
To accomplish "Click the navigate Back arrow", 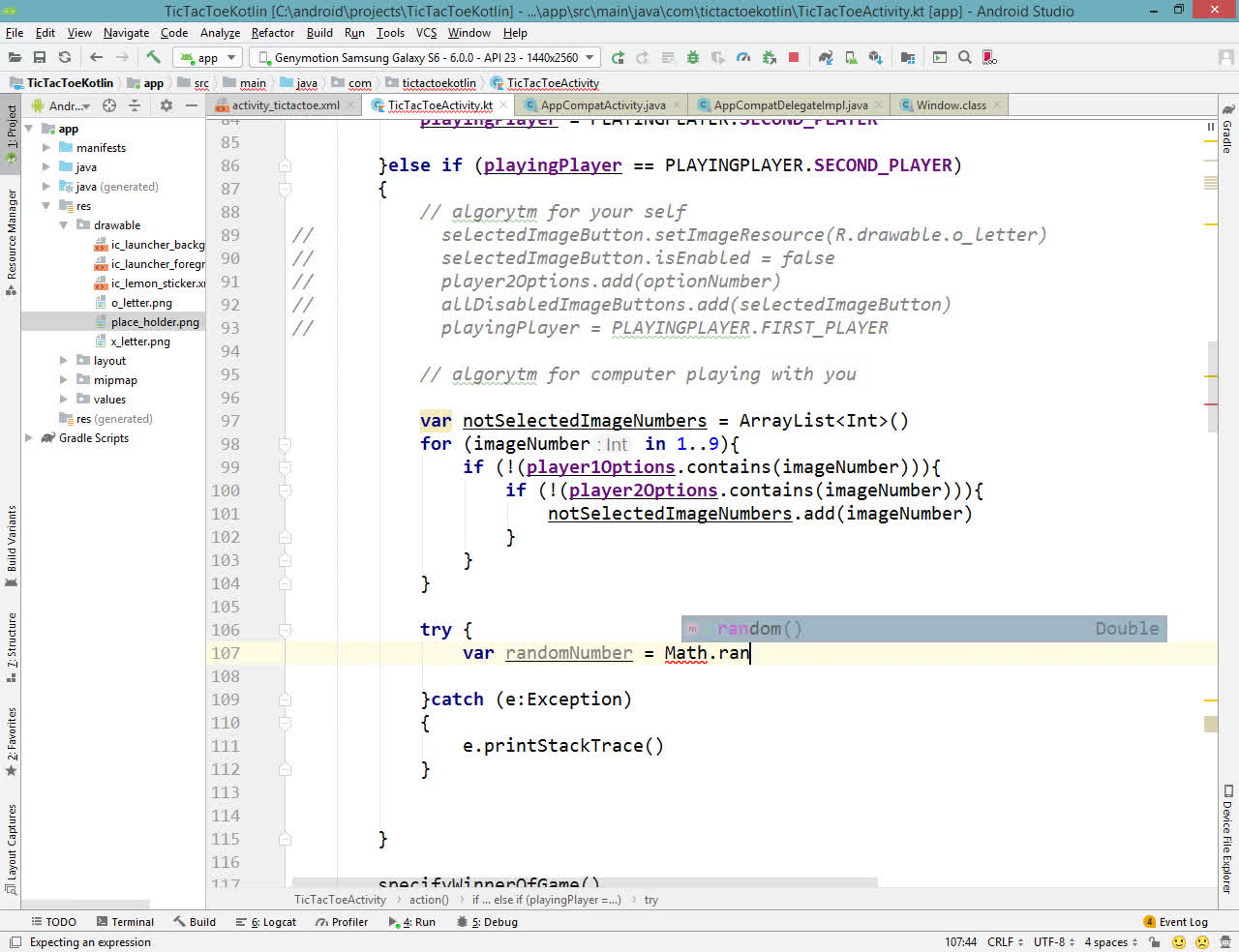I will point(96,58).
